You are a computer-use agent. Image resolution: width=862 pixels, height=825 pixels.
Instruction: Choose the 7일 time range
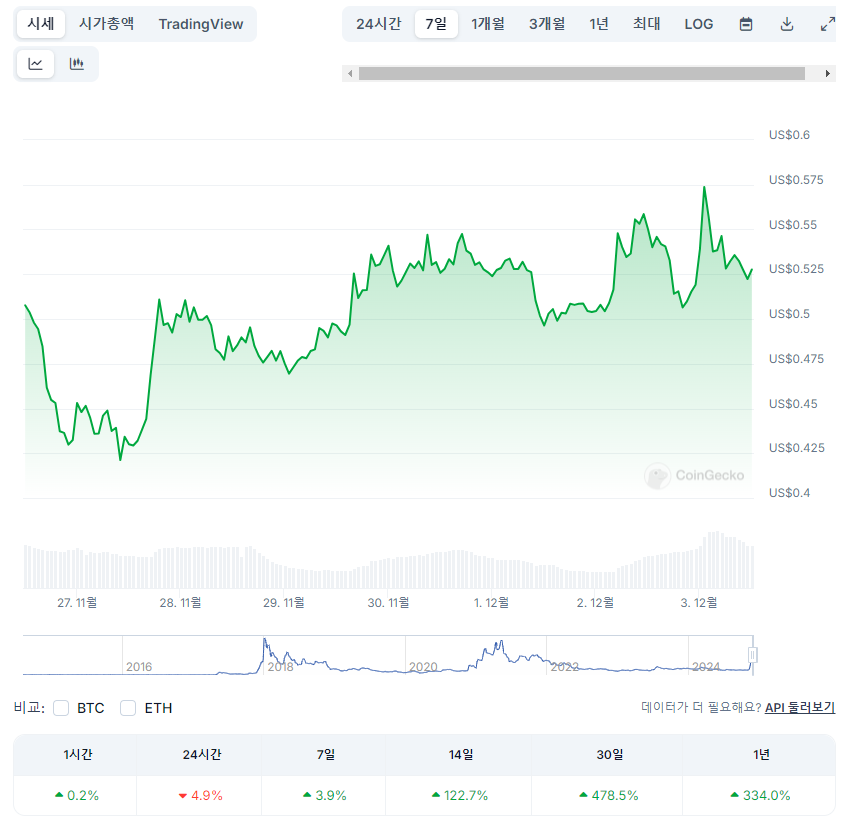tap(436, 24)
